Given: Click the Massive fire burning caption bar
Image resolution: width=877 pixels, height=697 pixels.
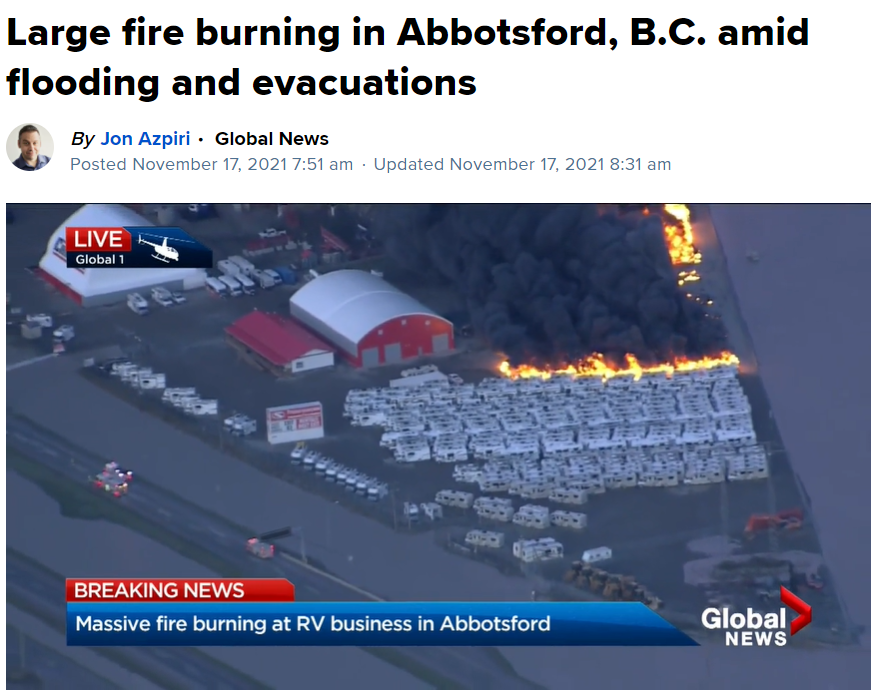Looking at the screenshot, I should click(x=369, y=624).
